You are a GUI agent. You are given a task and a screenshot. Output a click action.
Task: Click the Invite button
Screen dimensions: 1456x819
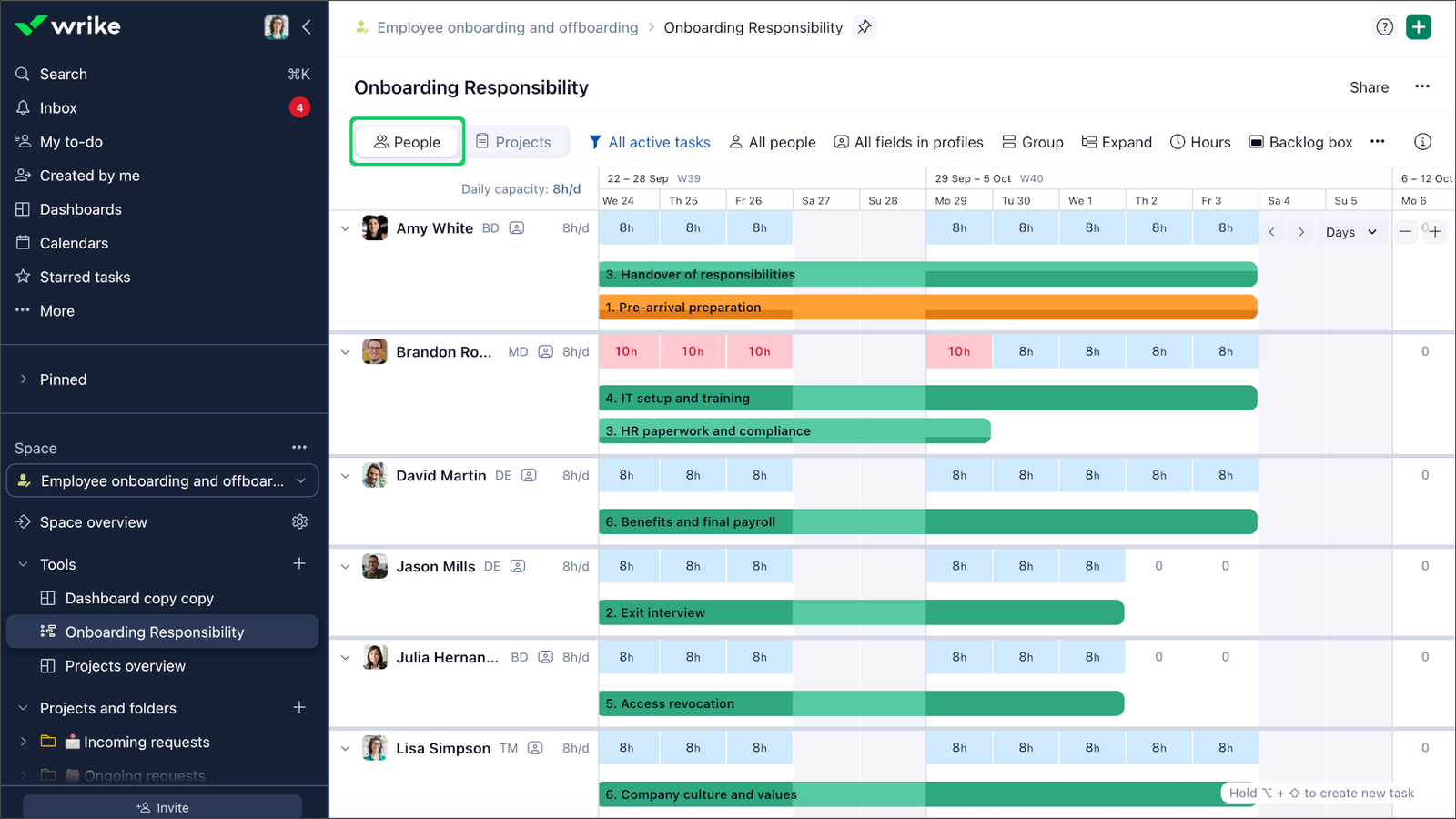(163, 807)
